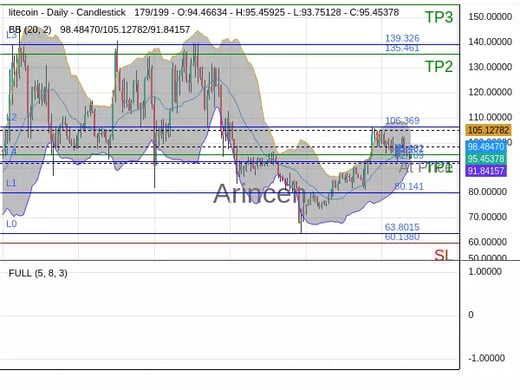Click the 120.00000 axis value
The width and height of the screenshot is (520, 390).
490,92
